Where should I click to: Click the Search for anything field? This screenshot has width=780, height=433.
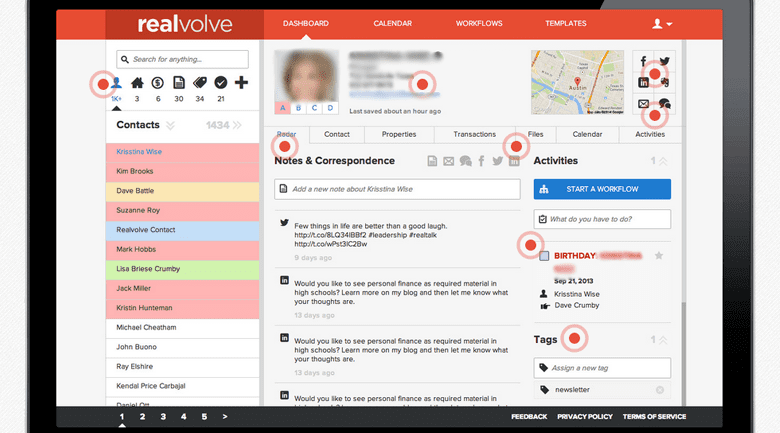(183, 59)
